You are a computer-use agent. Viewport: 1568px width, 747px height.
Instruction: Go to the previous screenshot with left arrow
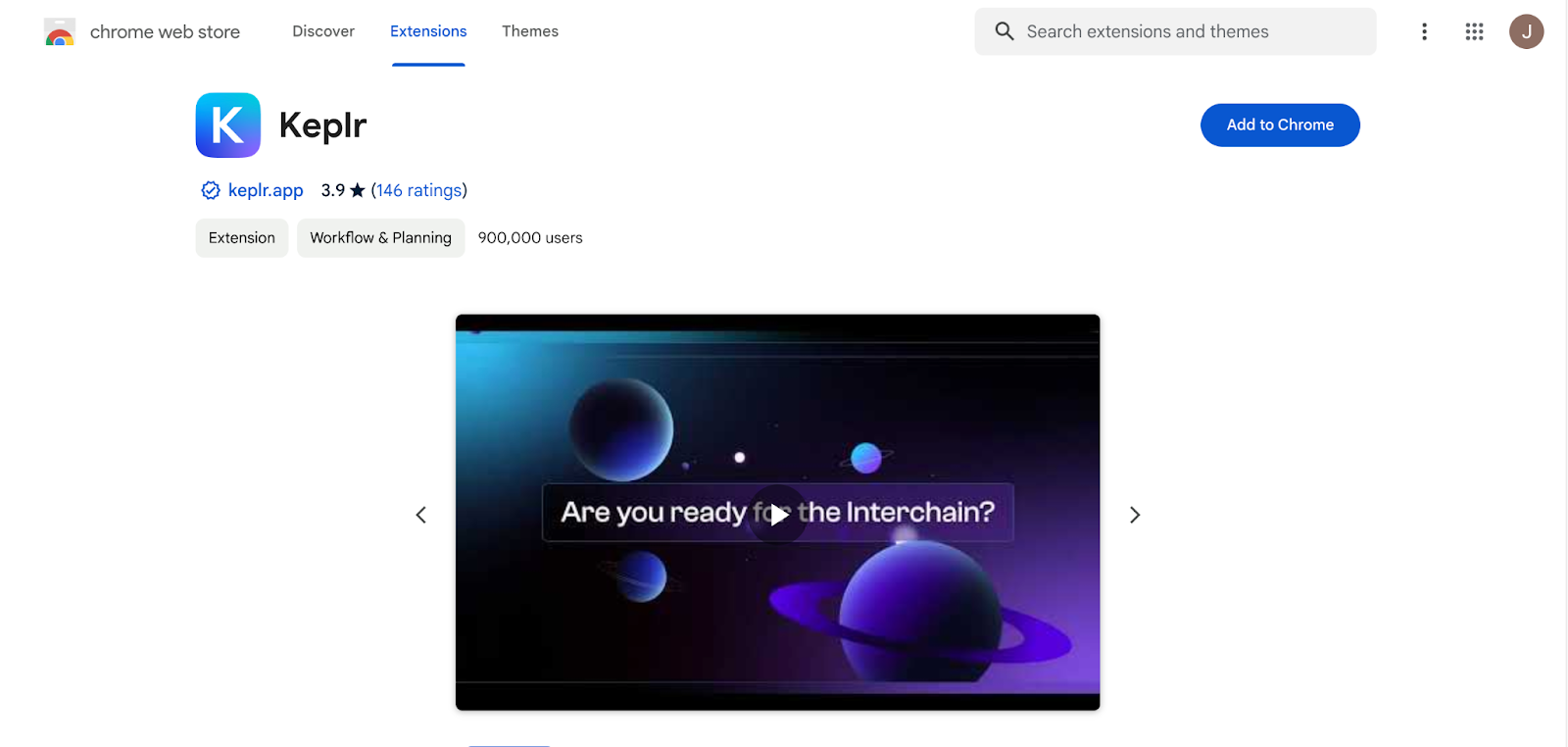(421, 515)
